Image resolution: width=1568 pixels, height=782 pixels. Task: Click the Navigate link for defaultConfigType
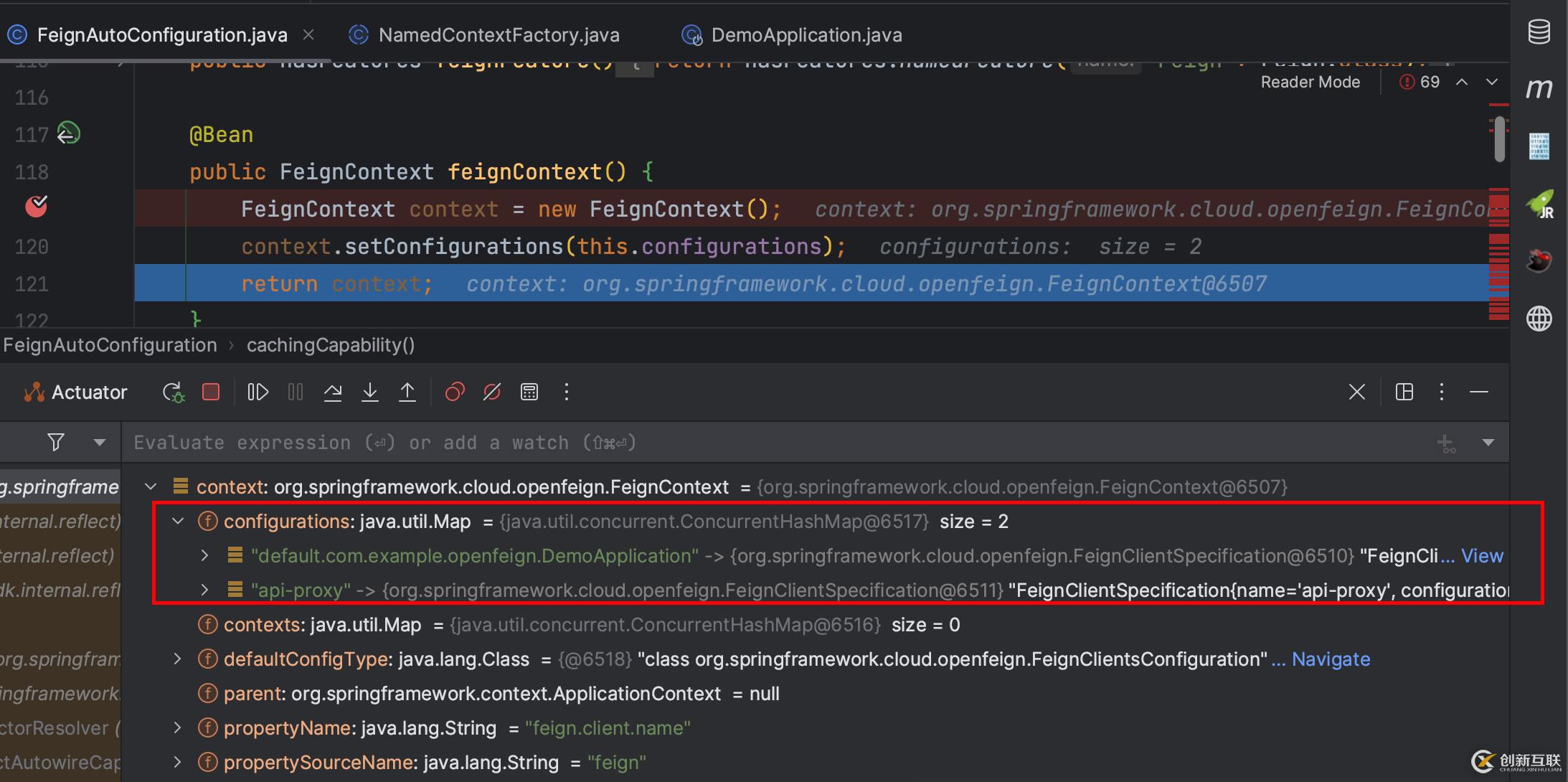coord(1331,659)
